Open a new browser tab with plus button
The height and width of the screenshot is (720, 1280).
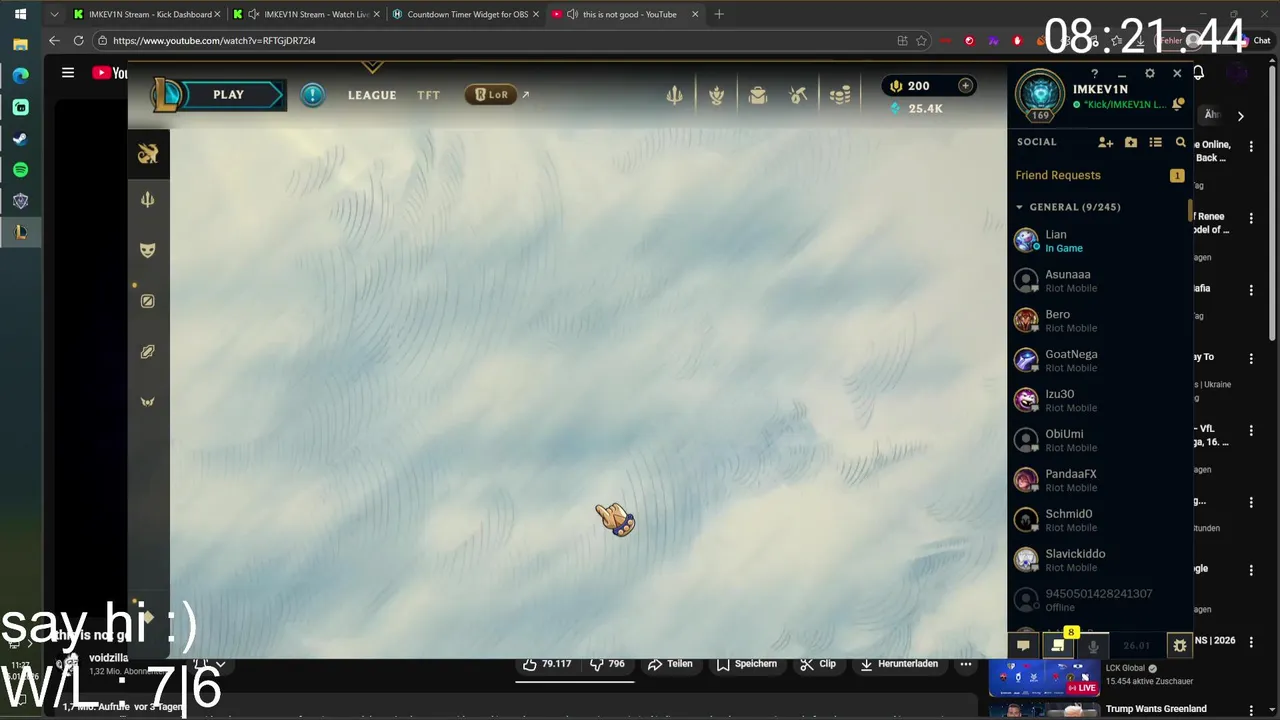[719, 14]
